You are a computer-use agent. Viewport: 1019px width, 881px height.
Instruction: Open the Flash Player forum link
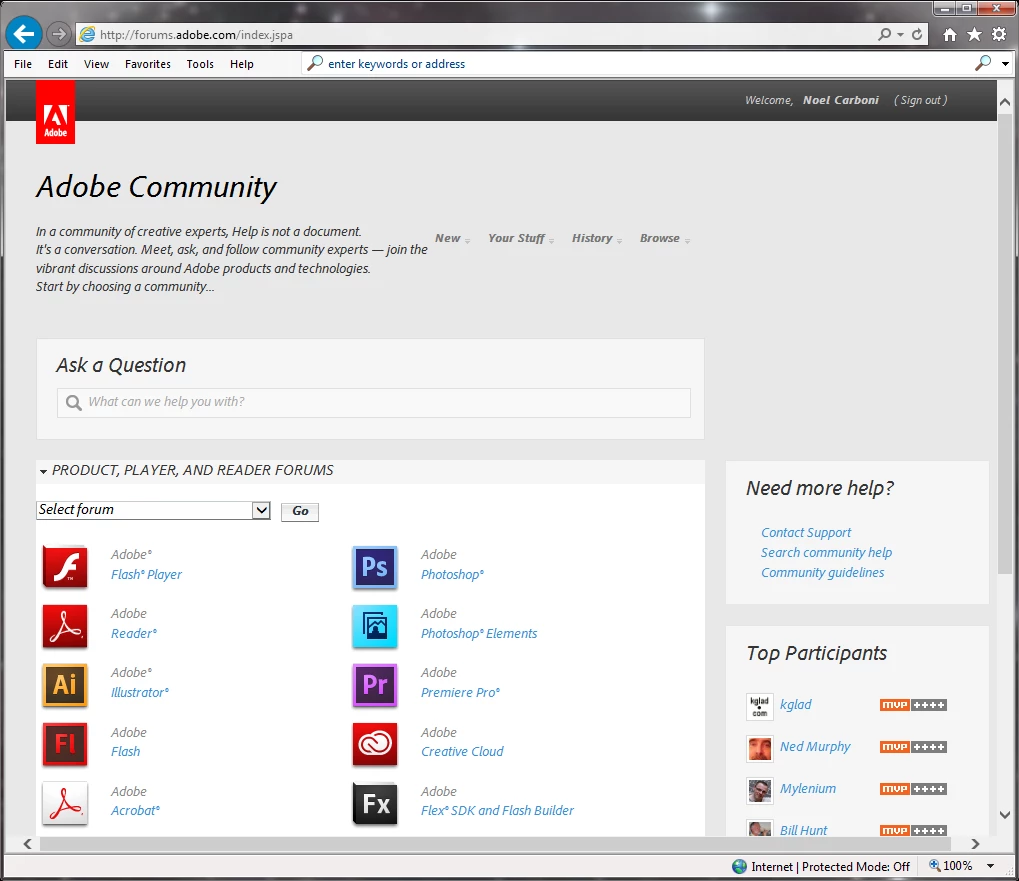[x=146, y=575]
